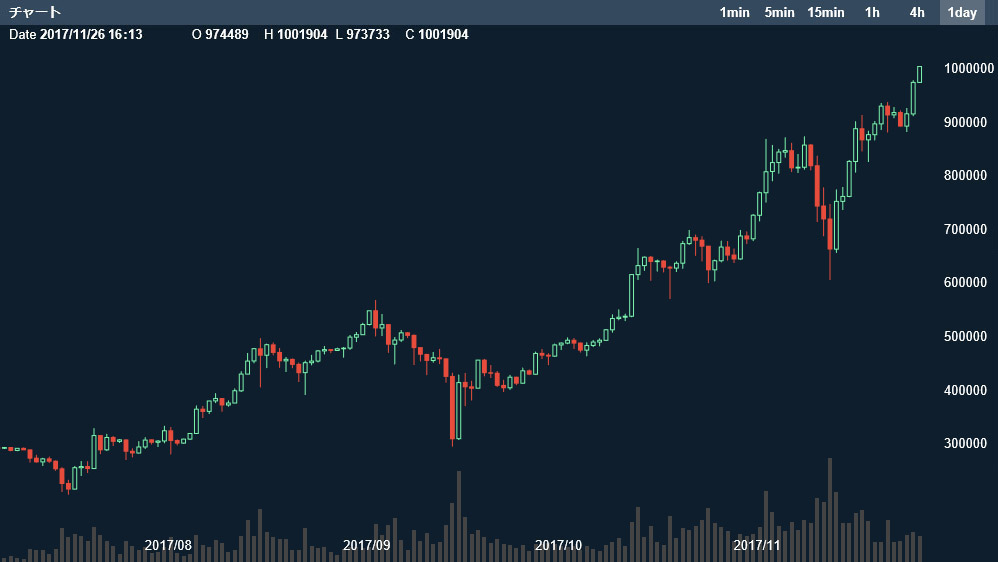The image size is (998, 562).
Task: Click the high price value H 1001904
Action: pyautogui.click(x=295, y=34)
